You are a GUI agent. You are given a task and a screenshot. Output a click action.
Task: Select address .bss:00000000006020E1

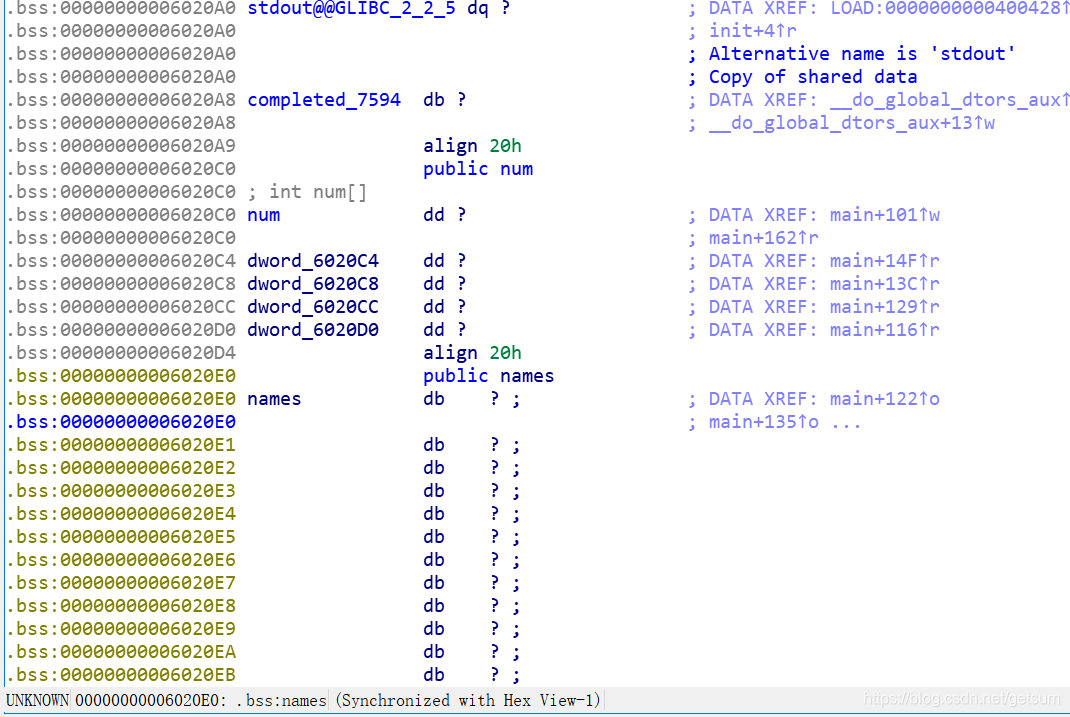click(121, 445)
